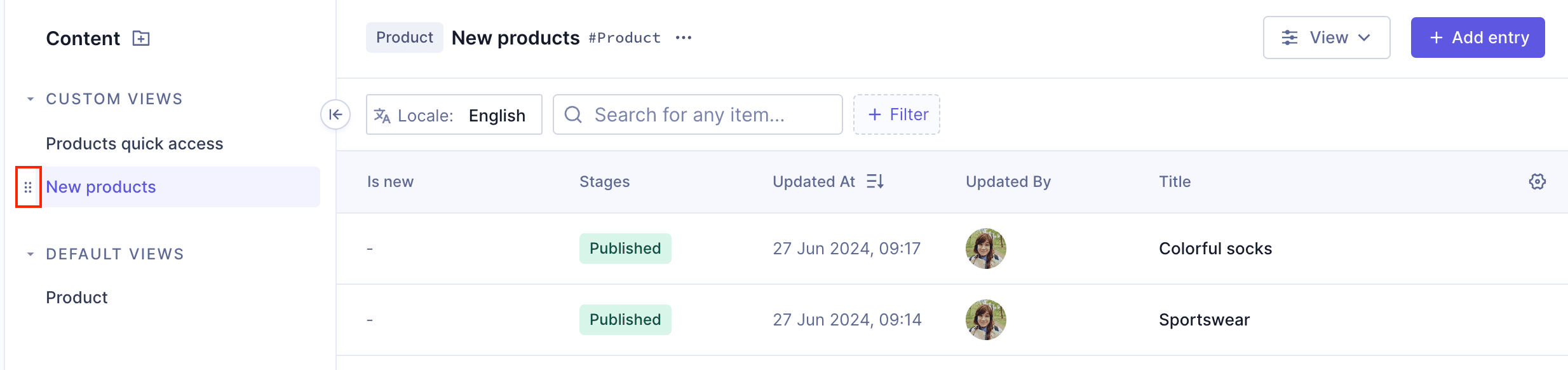1568x370 pixels.
Task: Click the avatar on the Sportswear row
Action: pos(985,320)
